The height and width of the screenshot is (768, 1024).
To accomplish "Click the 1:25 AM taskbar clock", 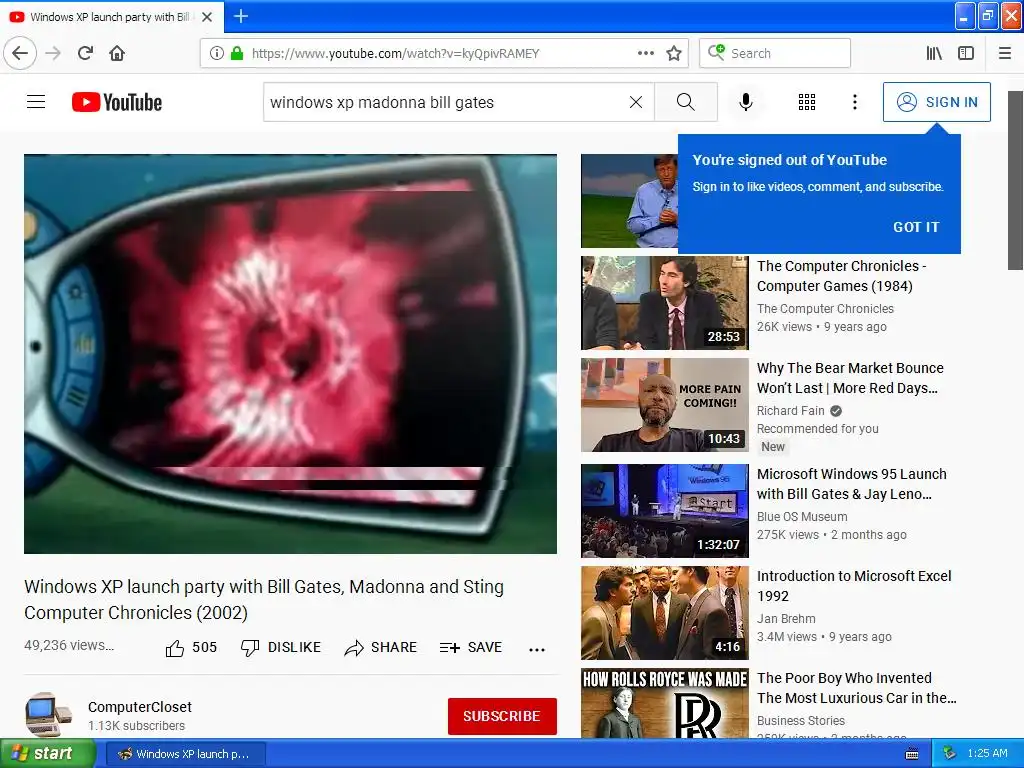I will click(x=987, y=754).
